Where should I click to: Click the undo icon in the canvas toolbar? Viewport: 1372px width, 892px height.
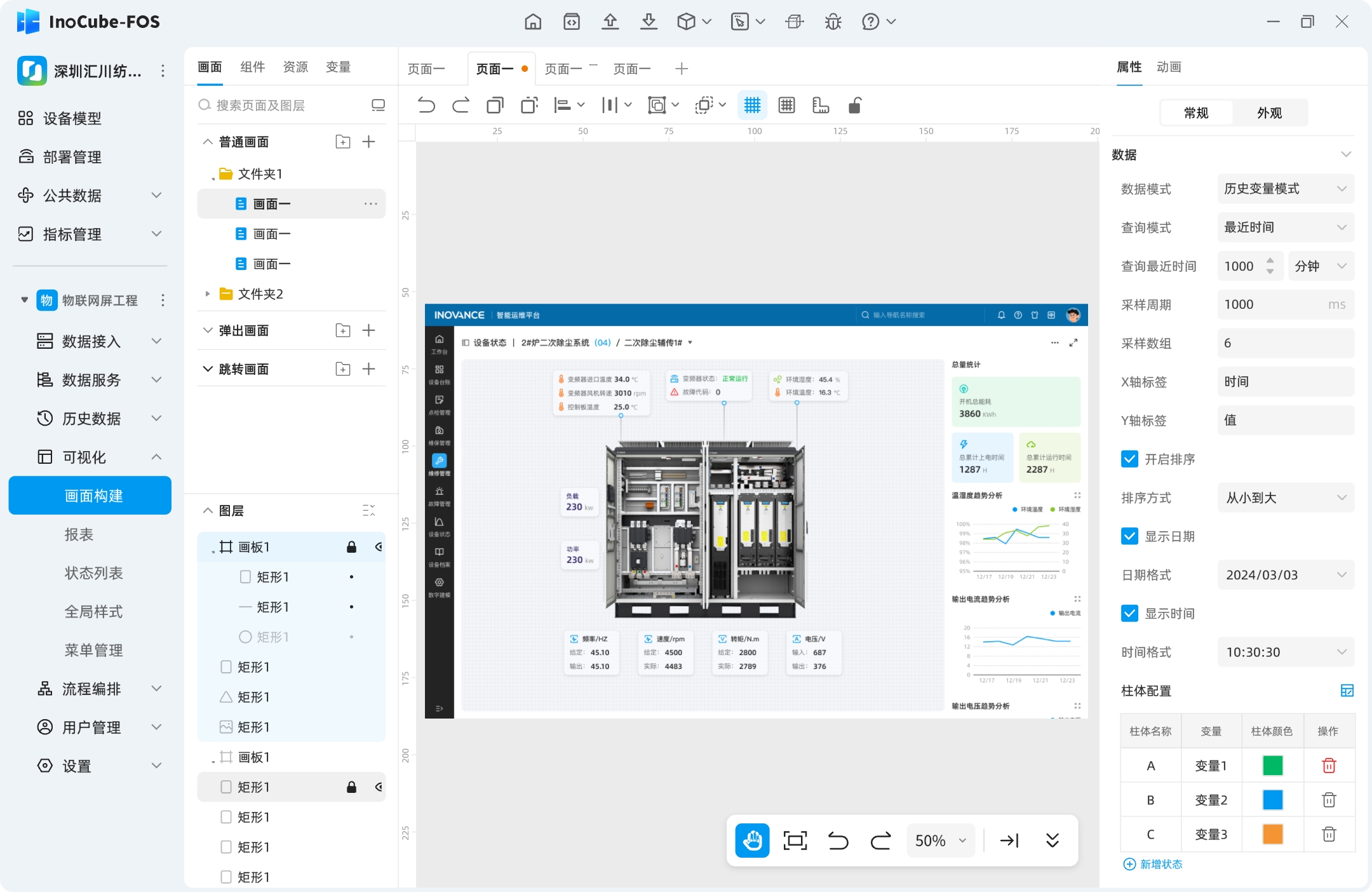click(x=426, y=105)
